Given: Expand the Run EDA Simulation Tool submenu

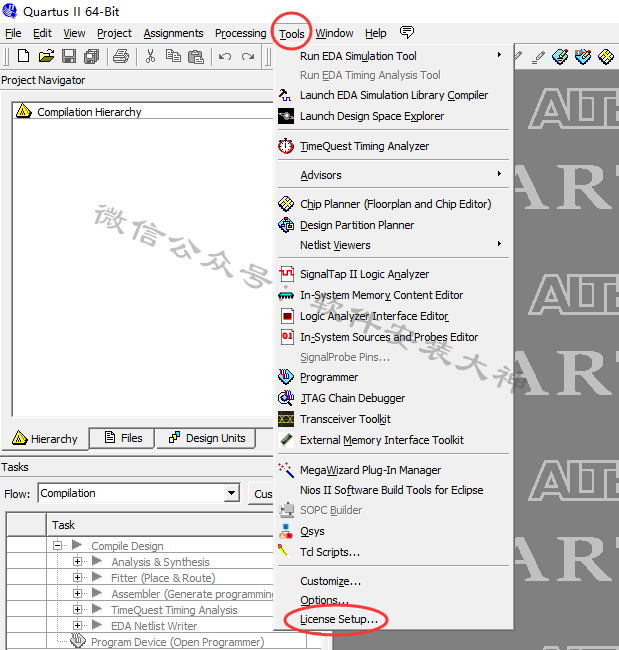Looking at the screenshot, I should (499, 55).
